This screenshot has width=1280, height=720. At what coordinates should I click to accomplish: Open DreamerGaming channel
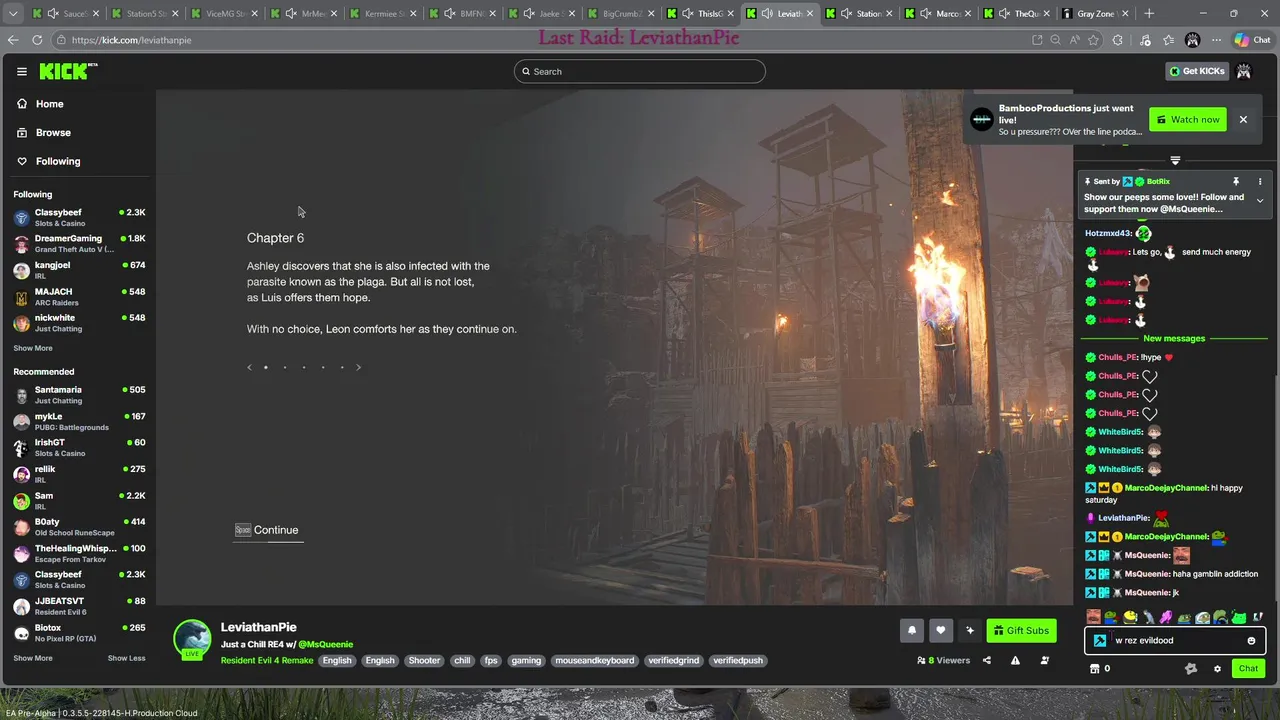[x=78, y=243]
